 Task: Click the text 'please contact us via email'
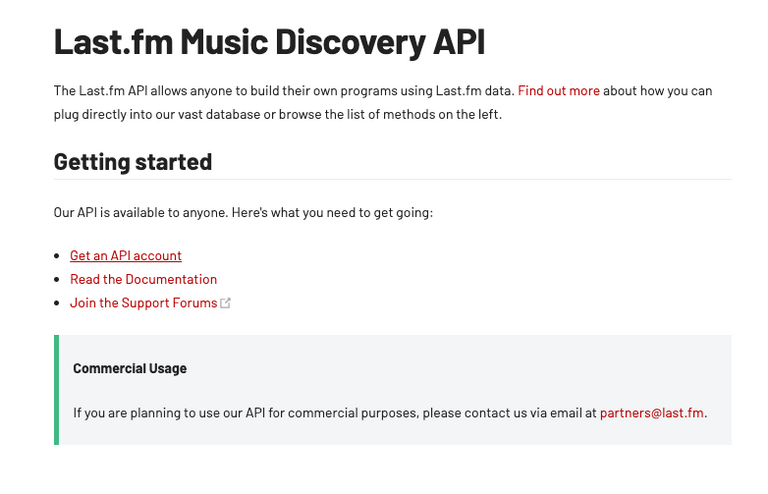coord(509,413)
